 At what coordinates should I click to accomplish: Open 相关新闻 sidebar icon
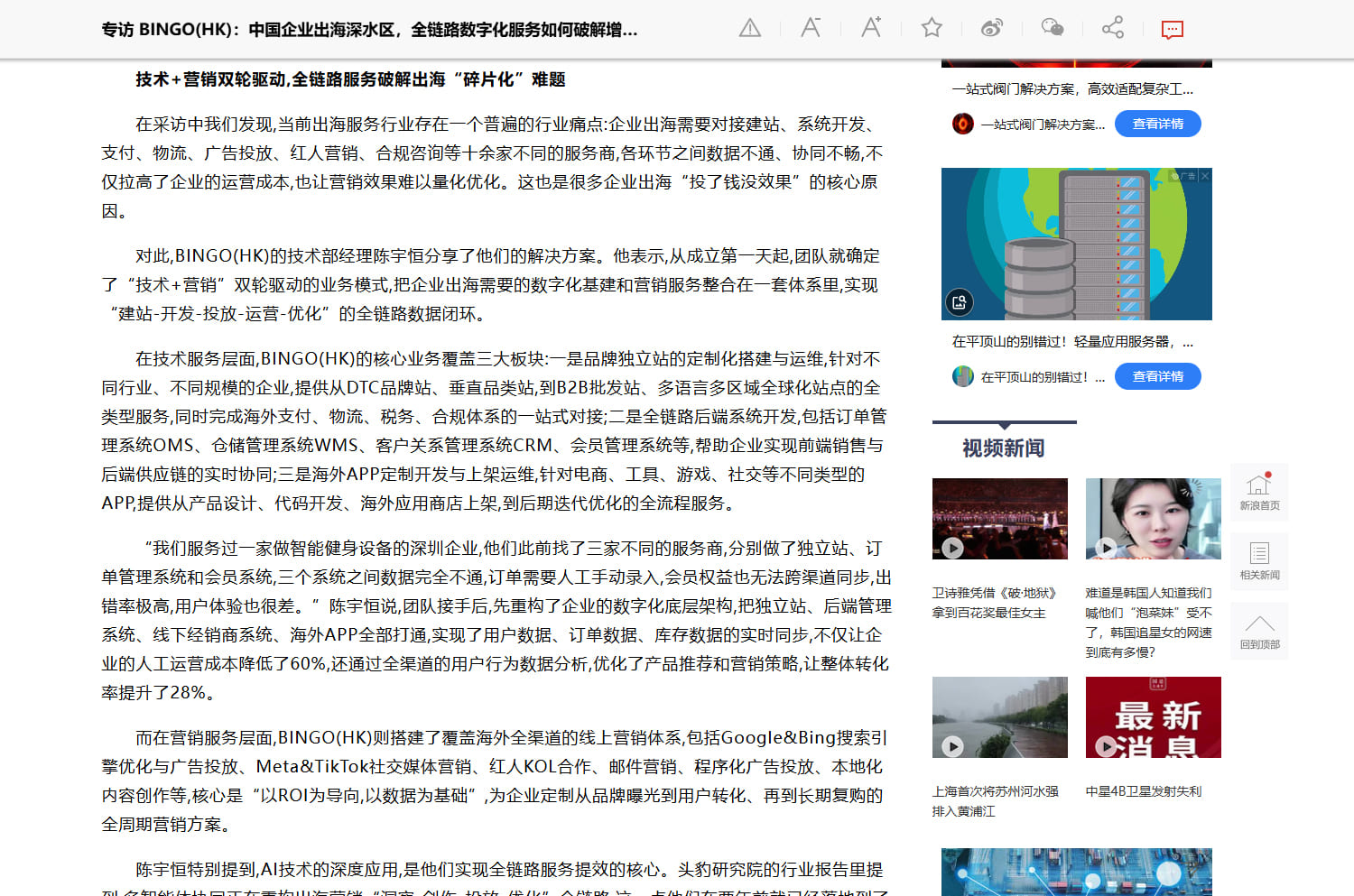click(x=1259, y=561)
